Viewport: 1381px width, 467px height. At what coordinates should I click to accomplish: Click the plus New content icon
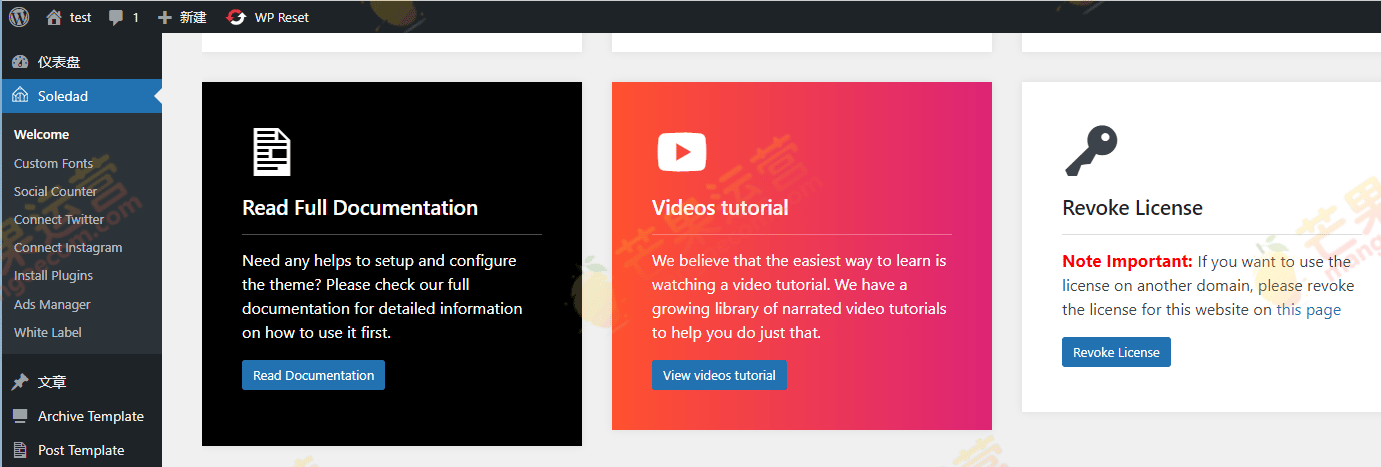pos(165,17)
